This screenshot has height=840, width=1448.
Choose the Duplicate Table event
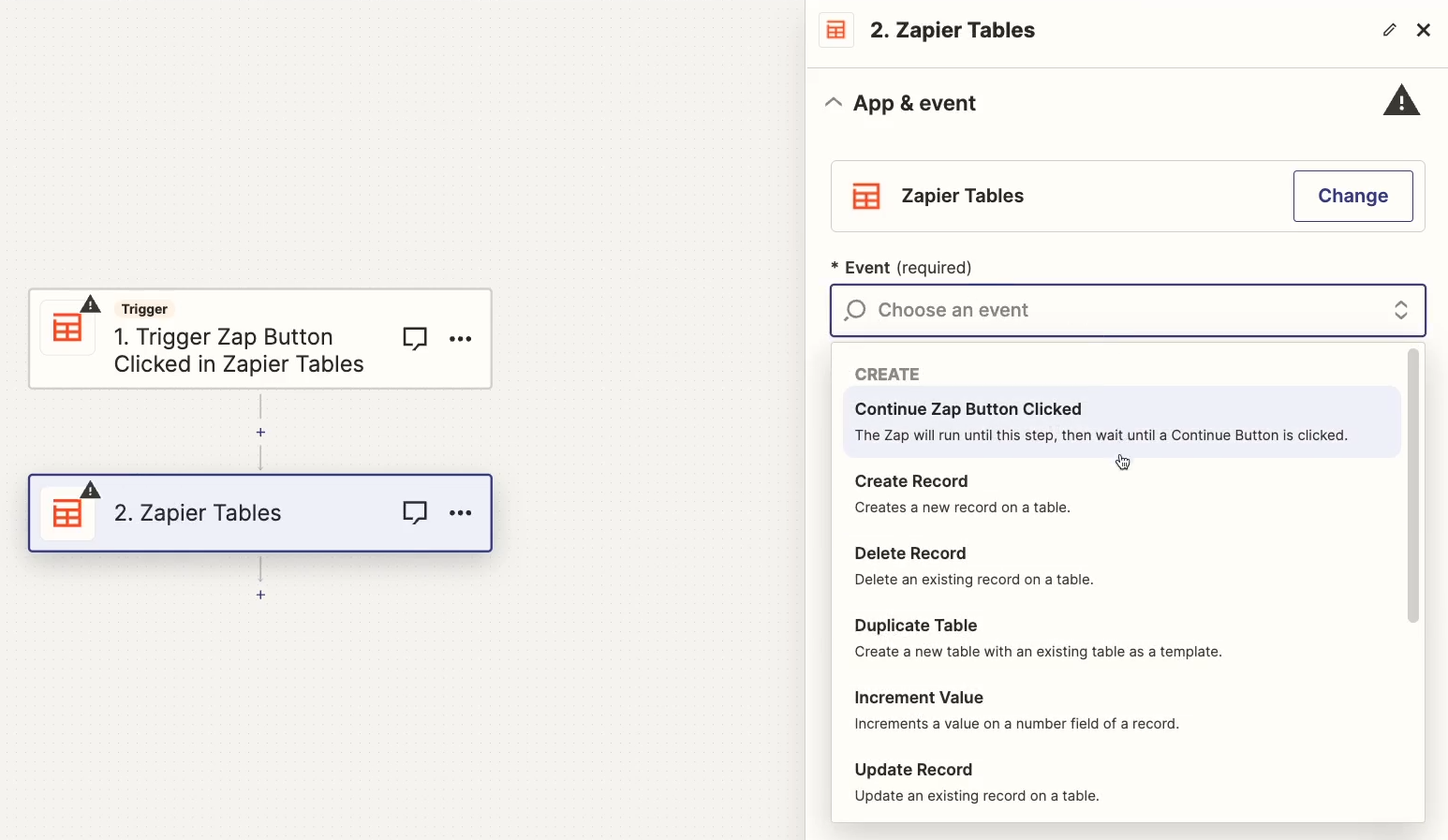(x=1122, y=638)
